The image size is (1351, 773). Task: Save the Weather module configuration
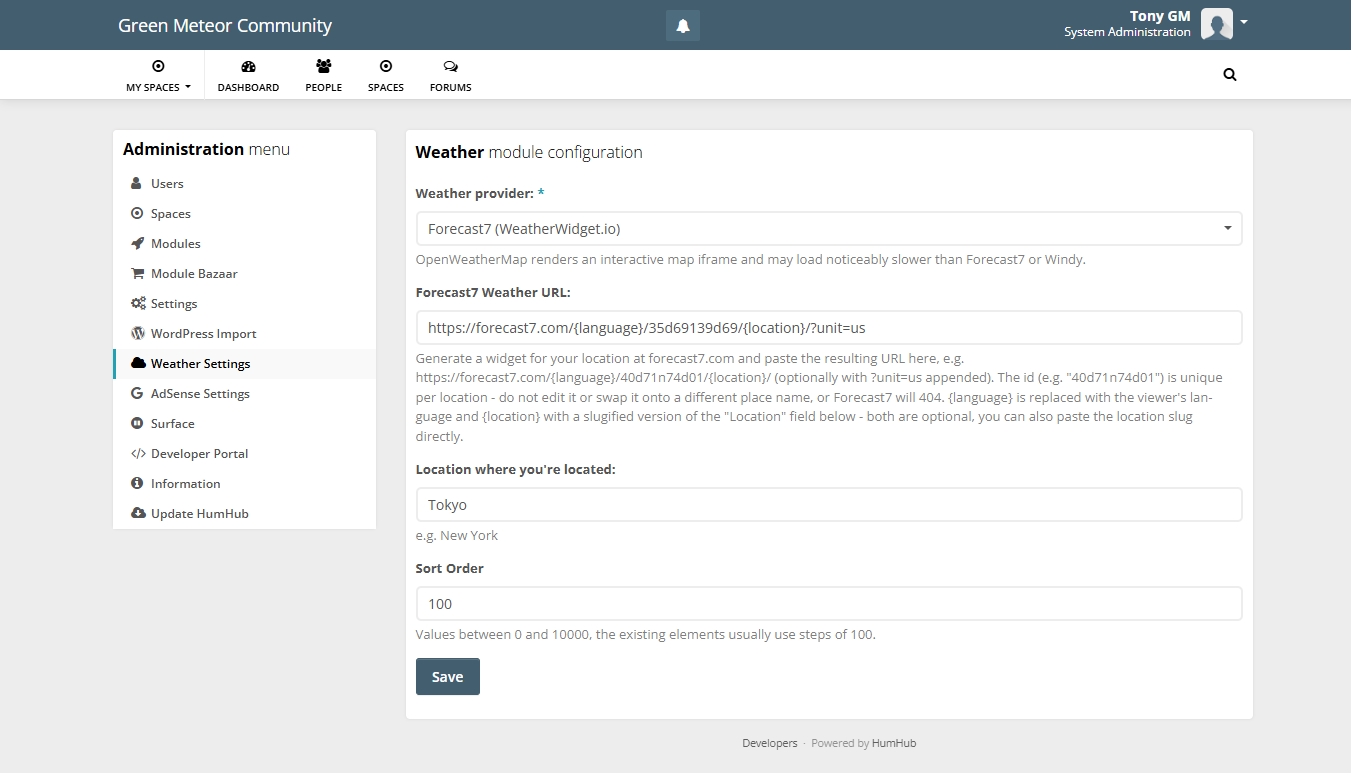[447, 676]
